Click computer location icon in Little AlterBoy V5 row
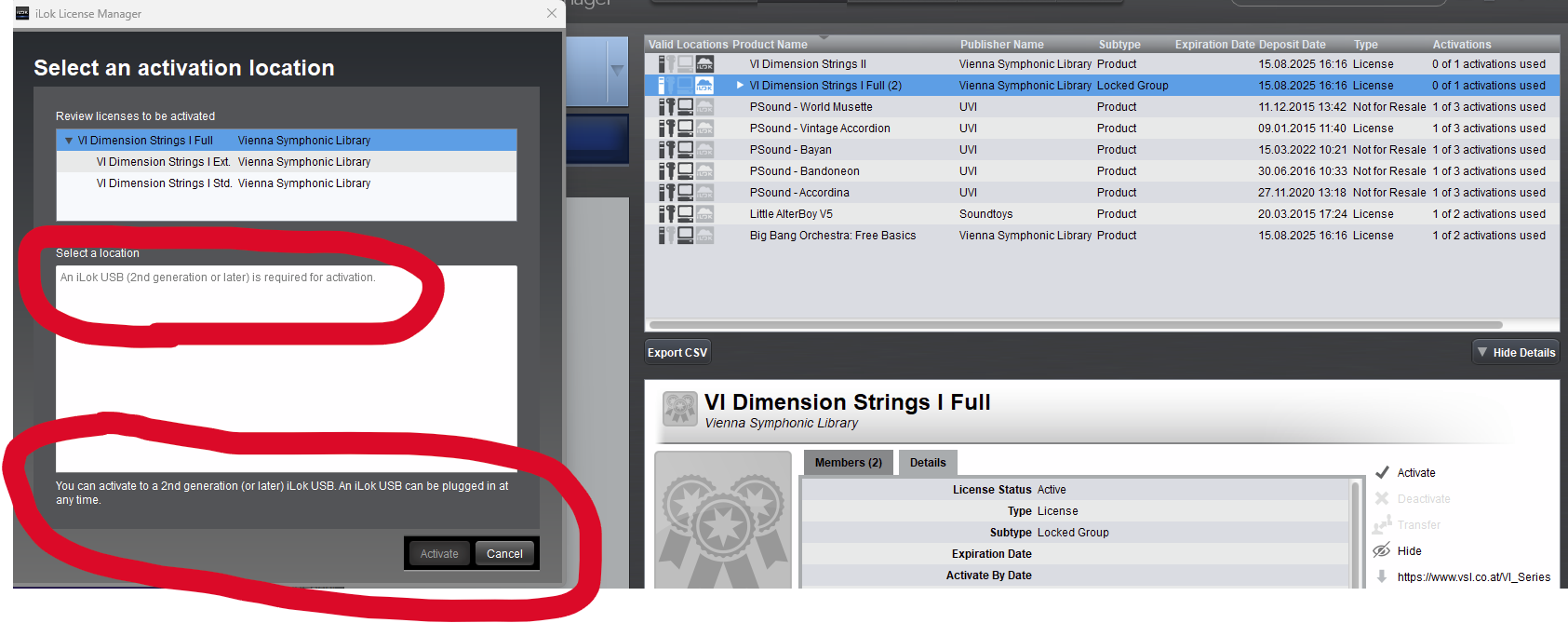Image resolution: width=1568 pixels, height=623 pixels. click(x=686, y=214)
